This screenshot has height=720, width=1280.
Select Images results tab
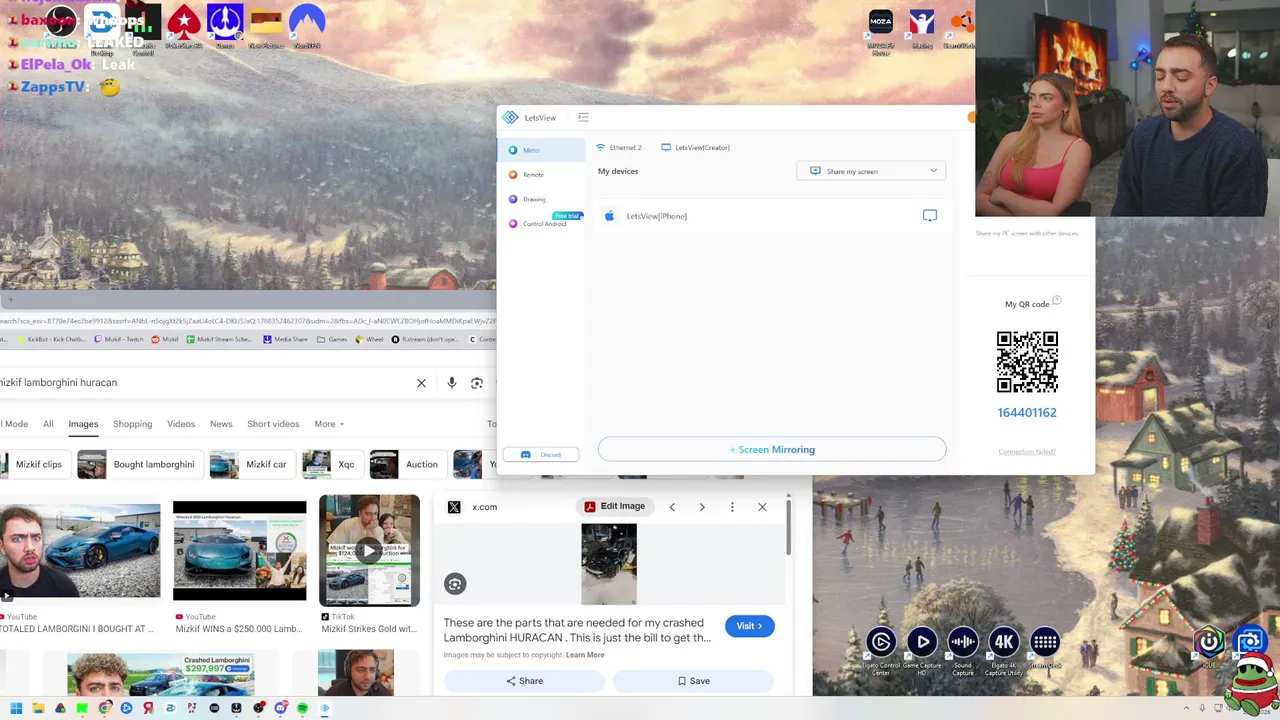[x=83, y=424]
